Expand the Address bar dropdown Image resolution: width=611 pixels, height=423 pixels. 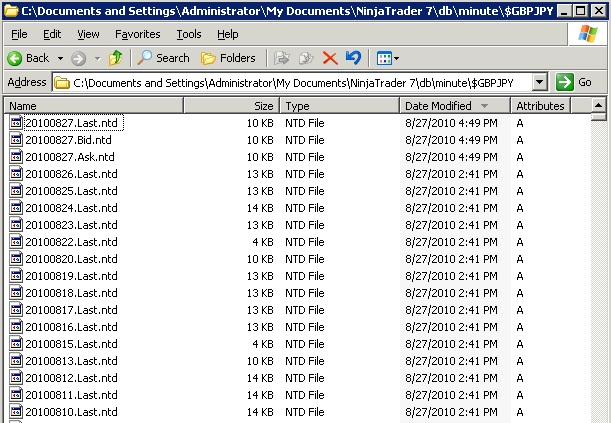tap(539, 82)
